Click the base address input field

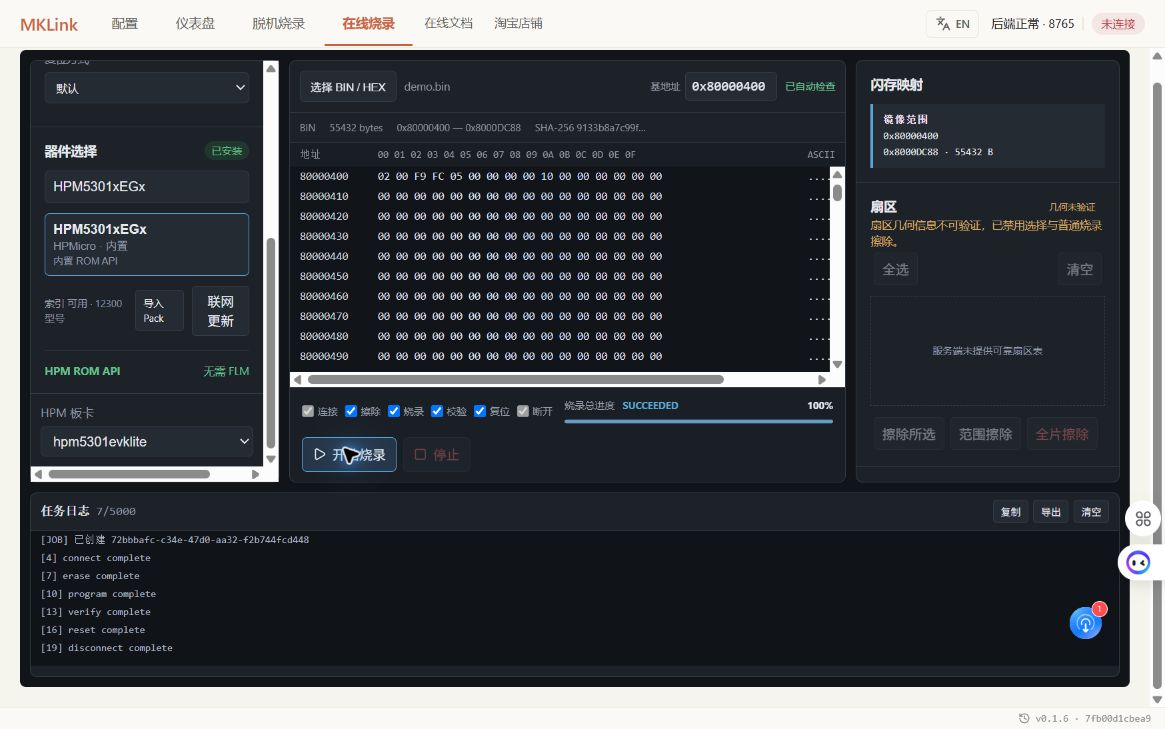pos(730,87)
